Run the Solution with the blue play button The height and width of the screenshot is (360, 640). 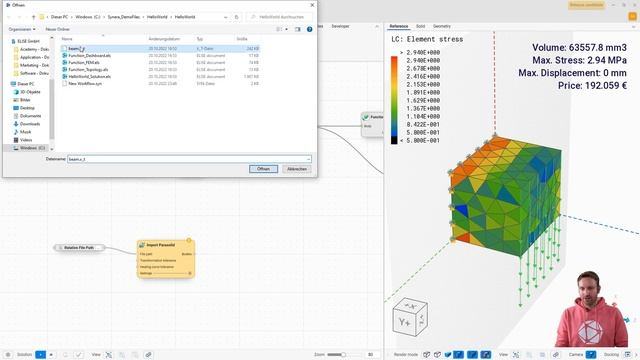click(41, 355)
